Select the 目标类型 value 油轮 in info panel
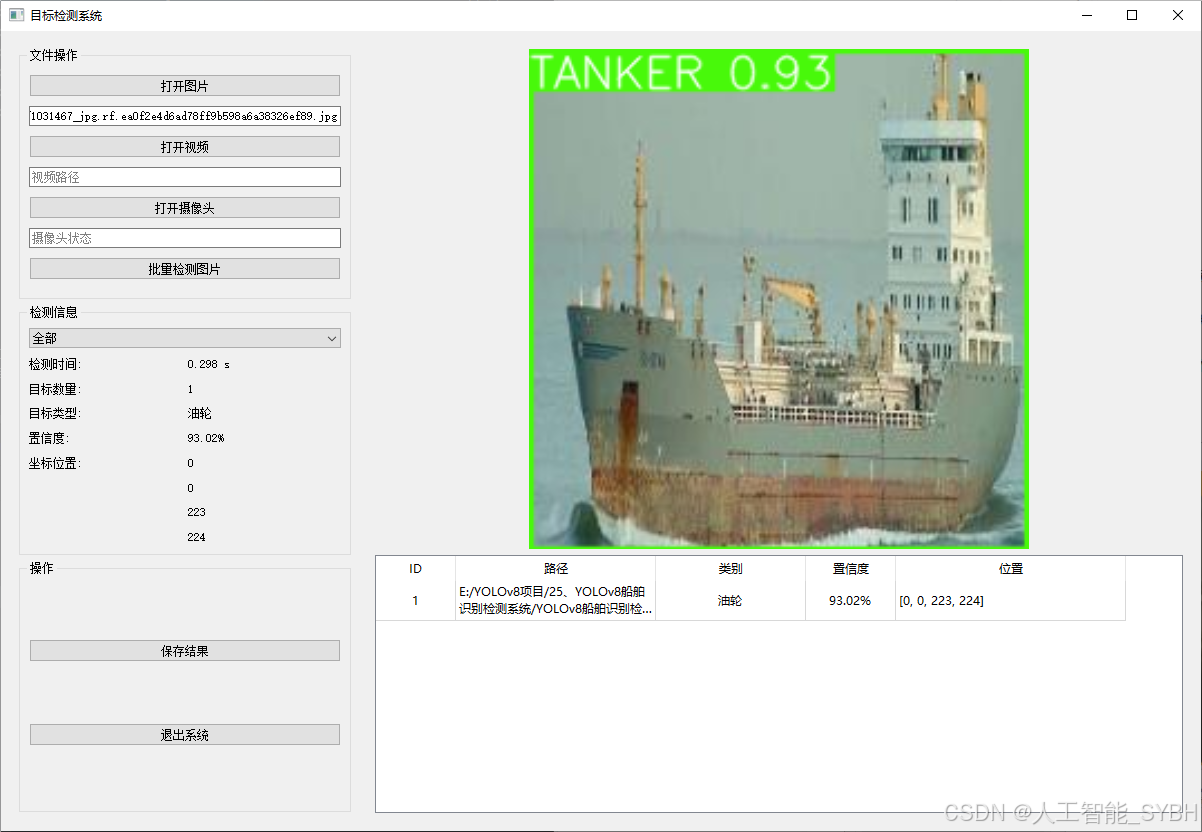The image size is (1202, 832). click(x=200, y=414)
